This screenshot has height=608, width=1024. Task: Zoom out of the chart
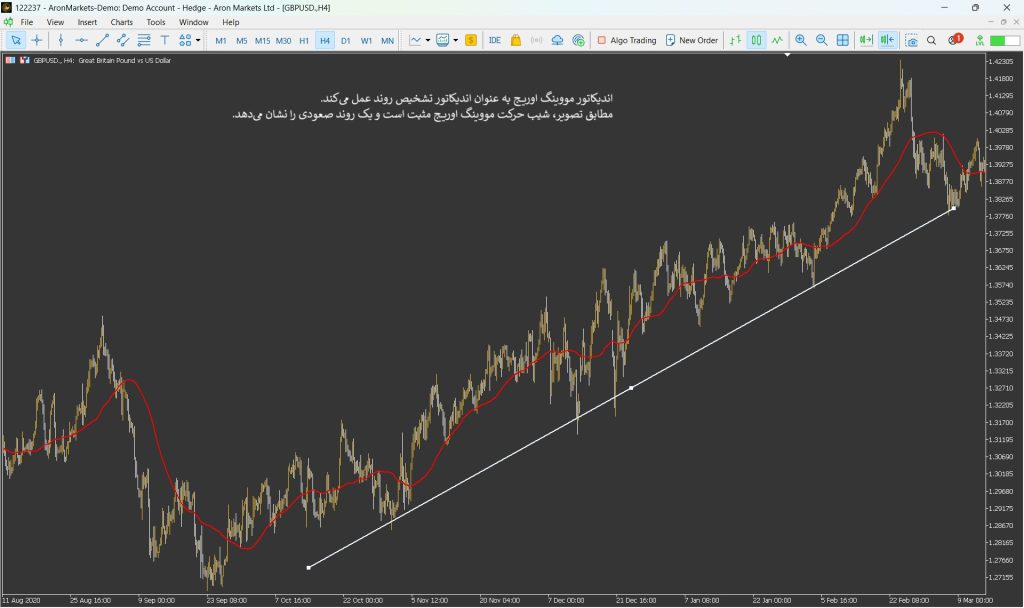(x=822, y=40)
